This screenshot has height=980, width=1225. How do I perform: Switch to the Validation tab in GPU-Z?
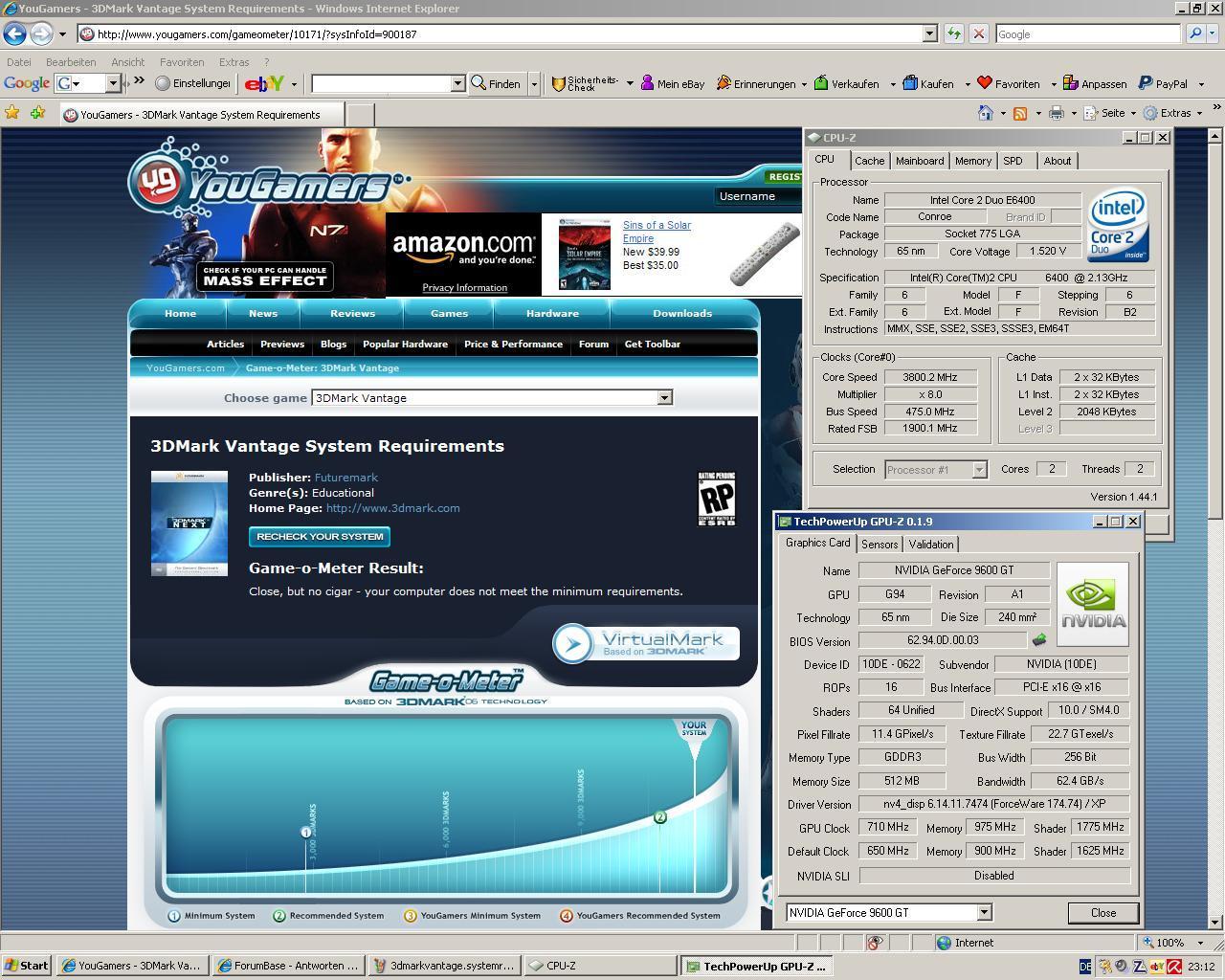click(930, 544)
